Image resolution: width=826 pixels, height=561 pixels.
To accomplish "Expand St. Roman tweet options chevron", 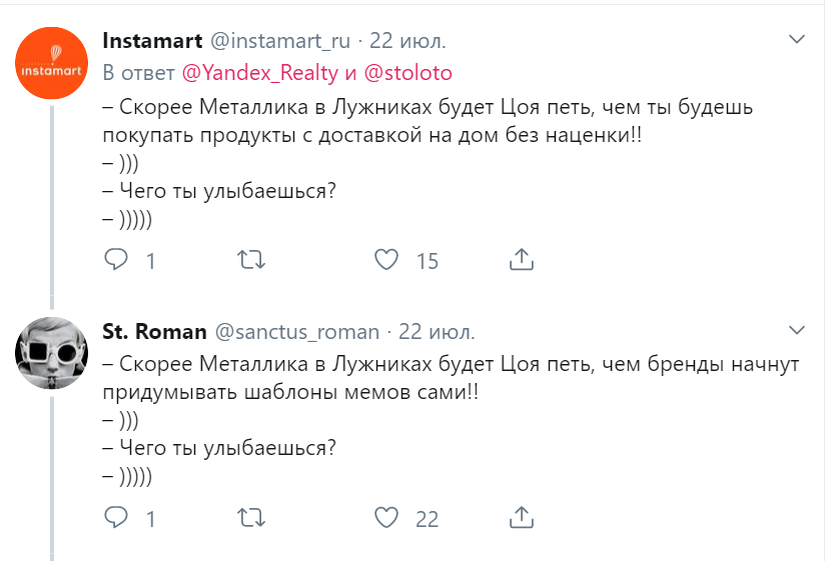I will coord(797,330).
